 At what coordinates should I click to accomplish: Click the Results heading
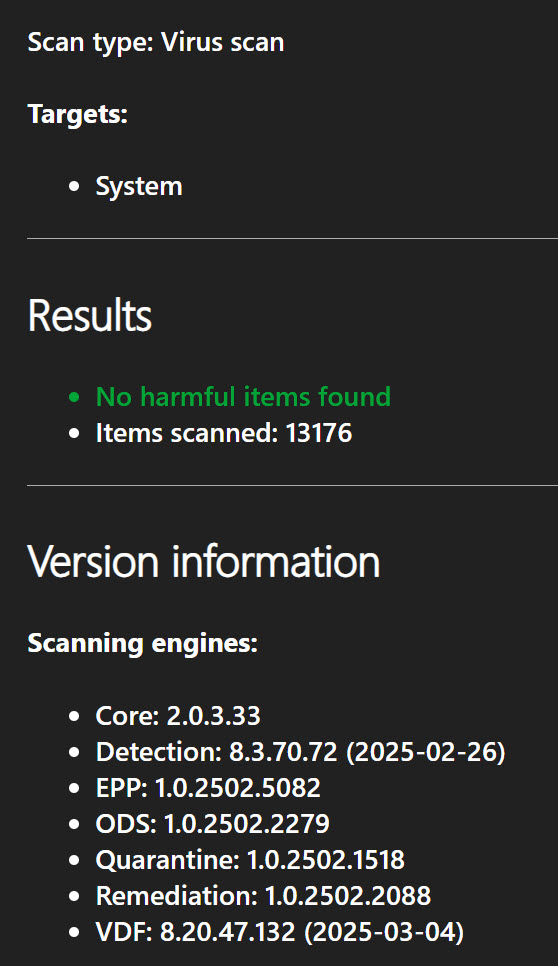tap(90, 315)
